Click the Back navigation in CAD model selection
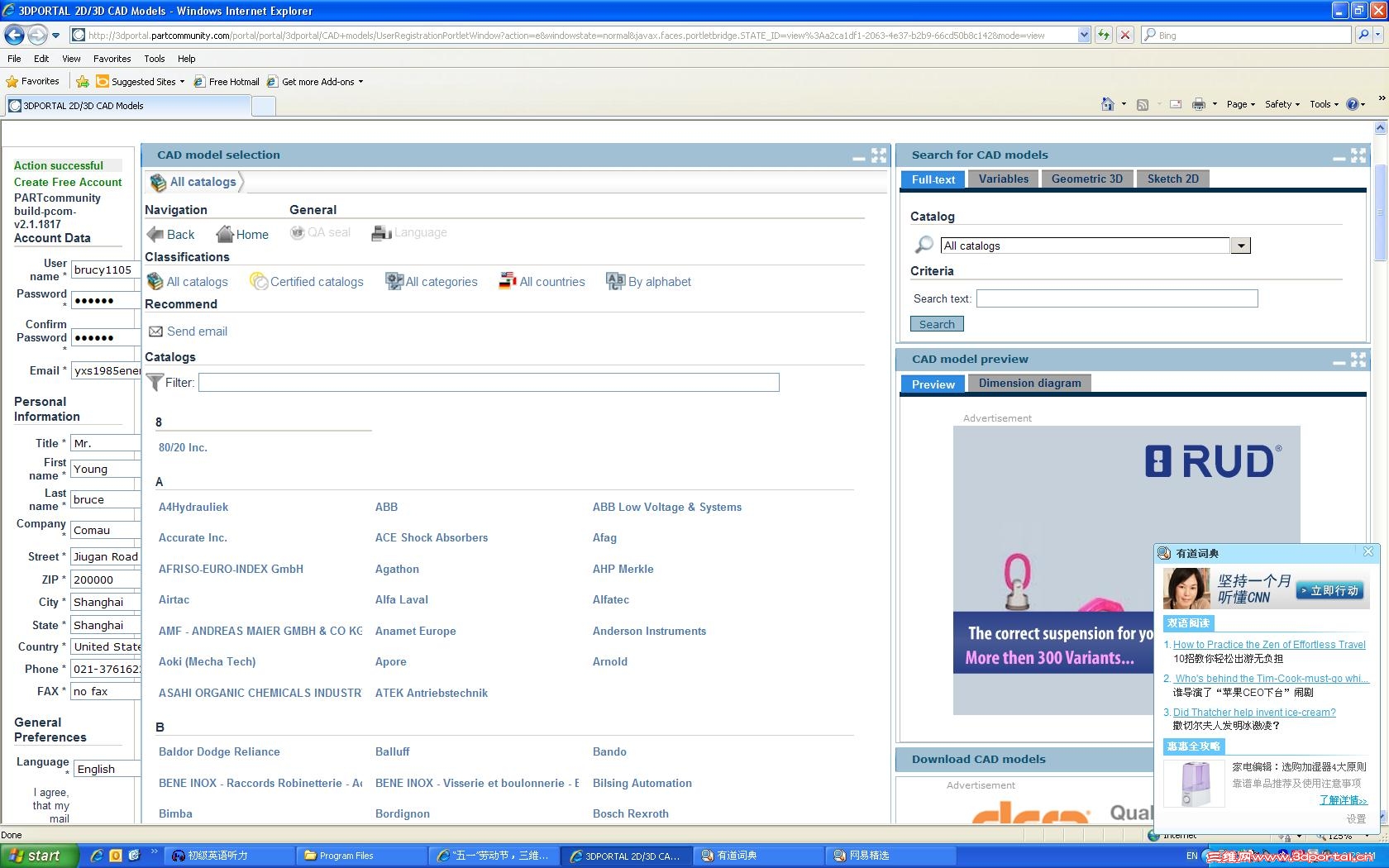Screen dimensions: 1389x868 [171, 234]
